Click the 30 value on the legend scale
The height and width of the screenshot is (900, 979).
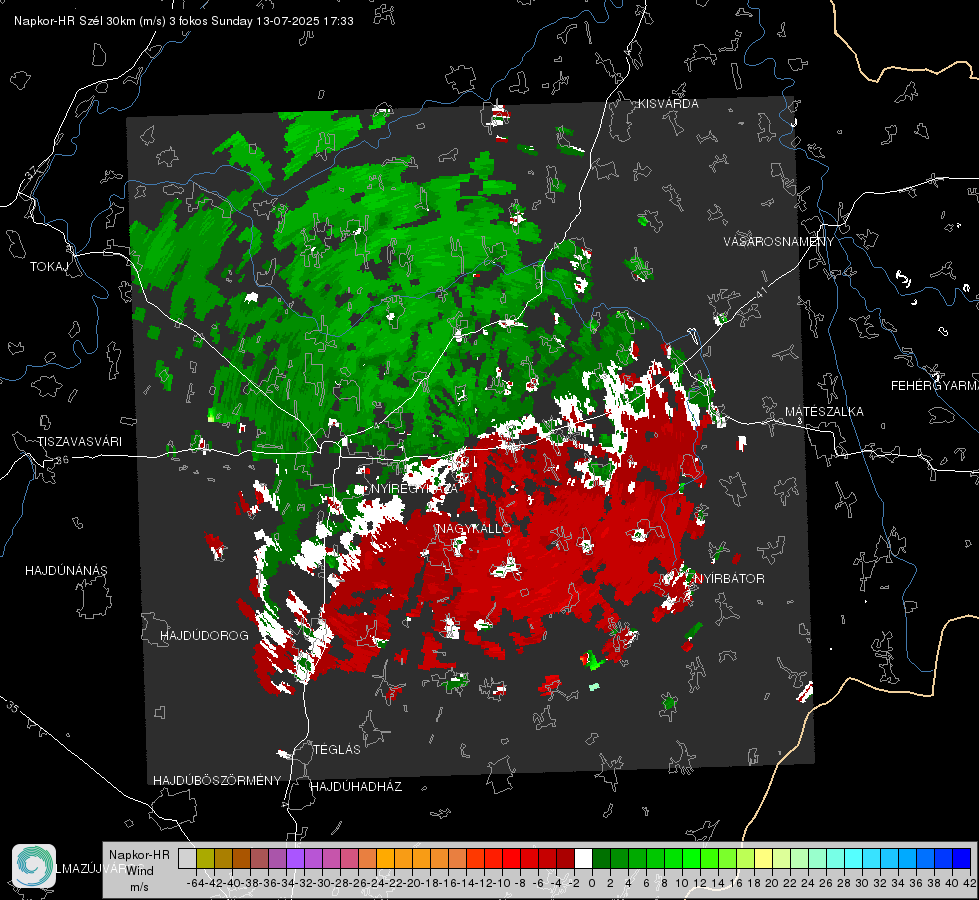[862, 883]
